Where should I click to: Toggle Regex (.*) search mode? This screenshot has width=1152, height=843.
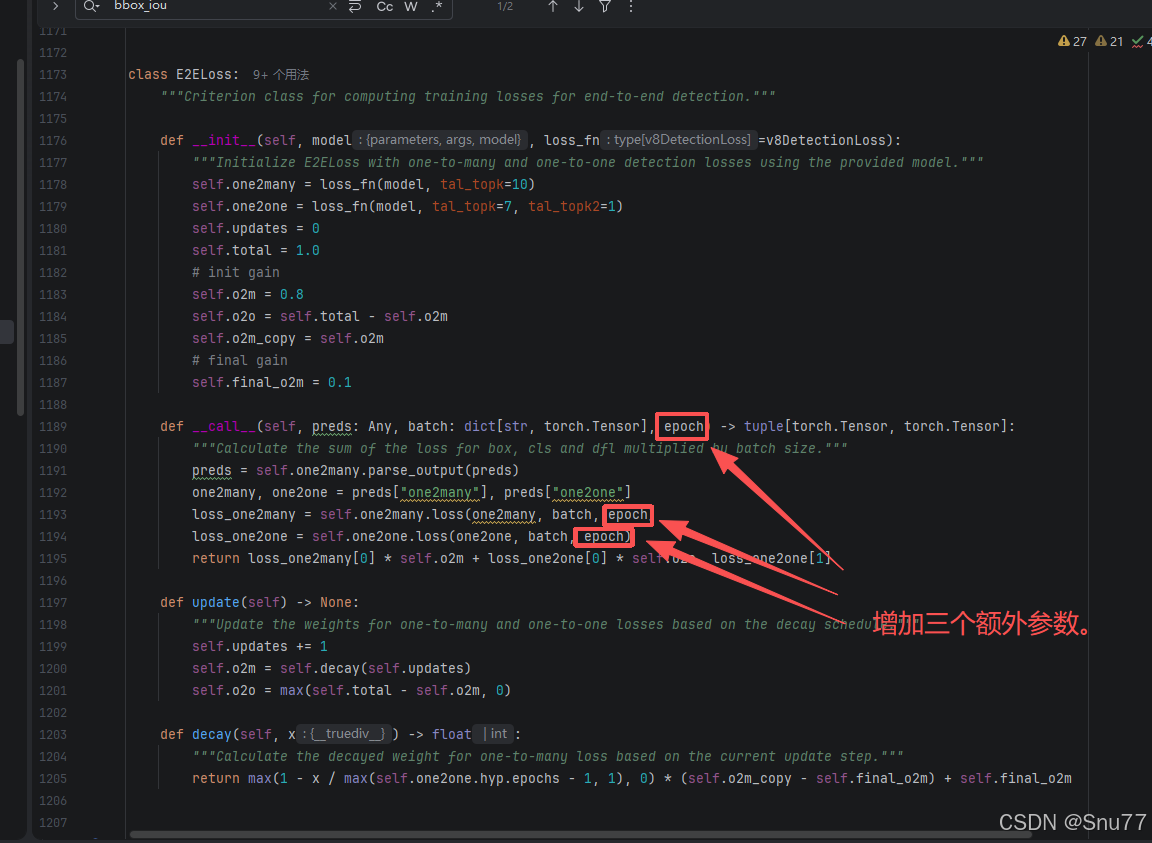click(x=436, y=6)
